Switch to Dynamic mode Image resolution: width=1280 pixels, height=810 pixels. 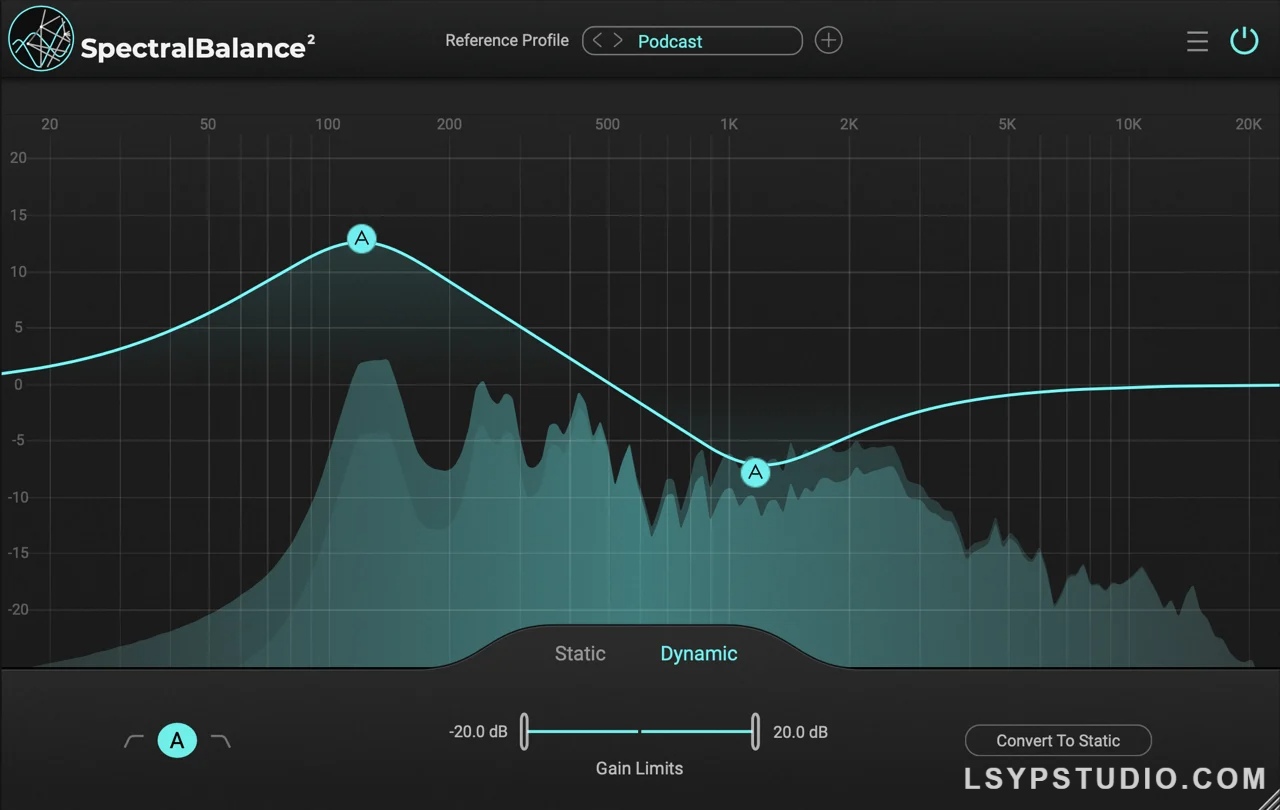[698, 654]
